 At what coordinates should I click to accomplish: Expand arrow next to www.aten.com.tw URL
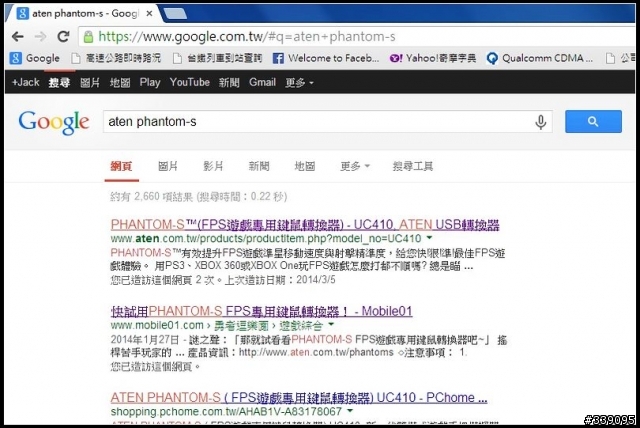(x=430, y=237)
